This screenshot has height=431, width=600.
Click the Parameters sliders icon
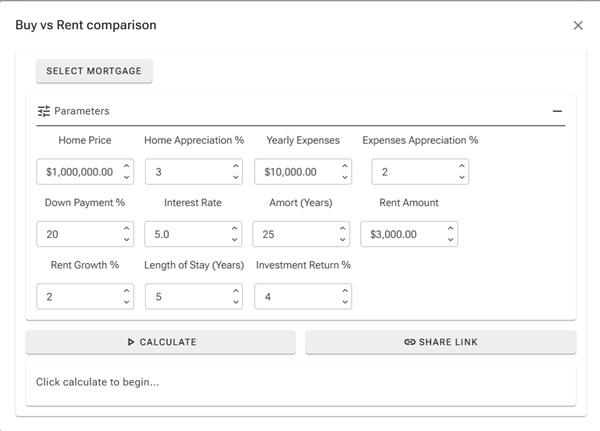(x=43, y=111)
